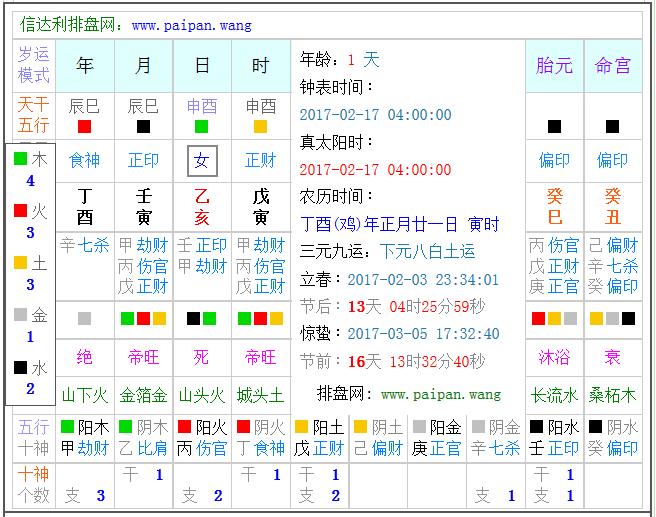Image resolution: width=656 pixels, height=517 pixels.
Task: Click the lunar date 丁酉(鸡)年正月廿一日
Action: [379, 225]
